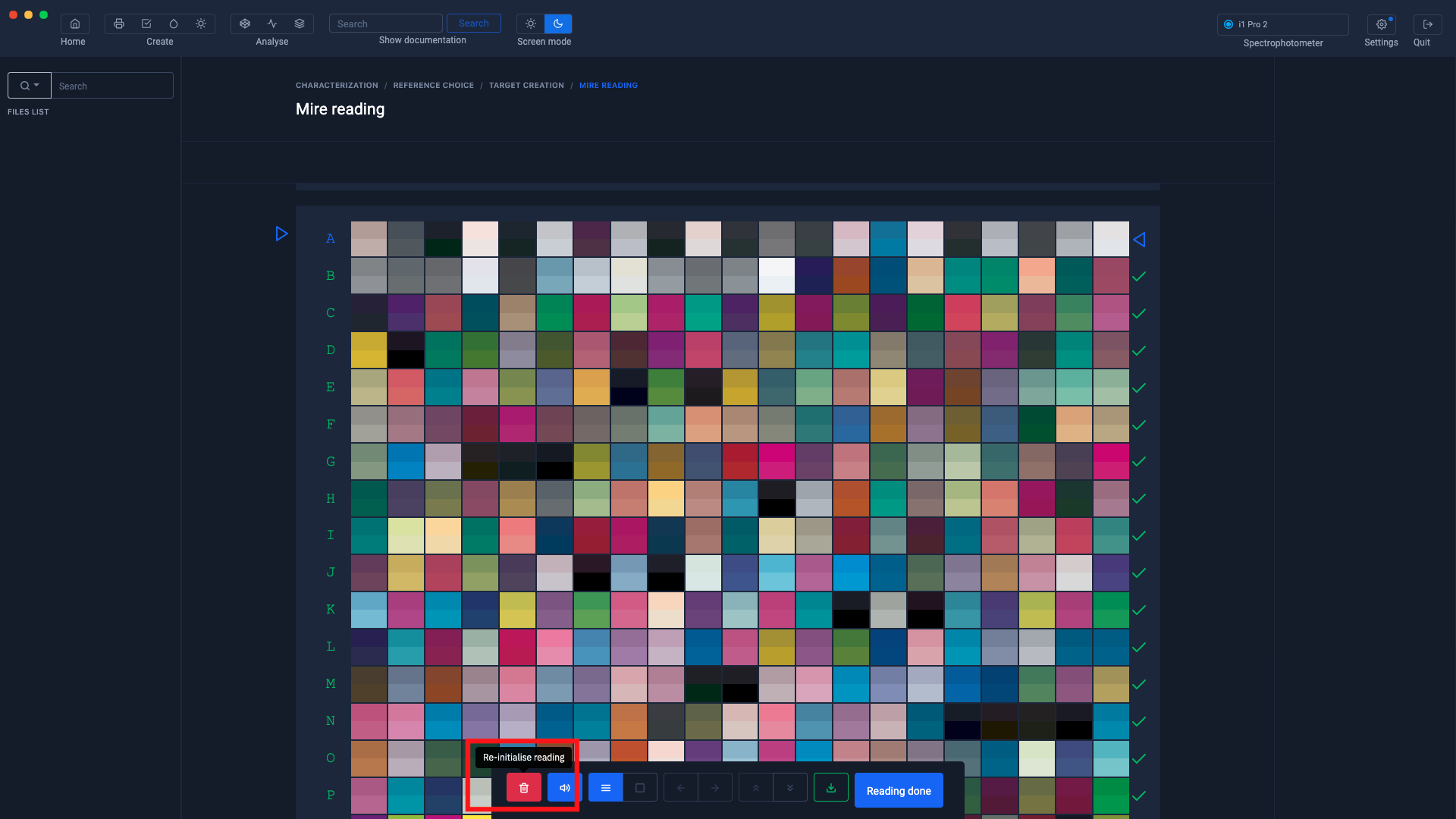Click the row M label
Viewport: 1456px width, 819px height.
331,683
